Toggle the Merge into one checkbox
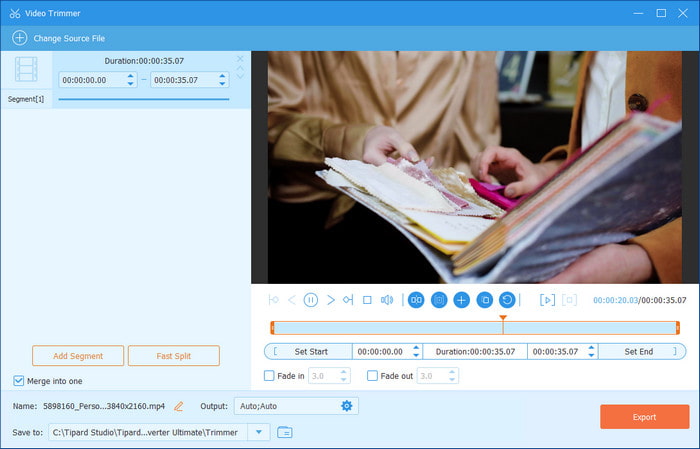This screenshot has width=700, height=449. 18,381
